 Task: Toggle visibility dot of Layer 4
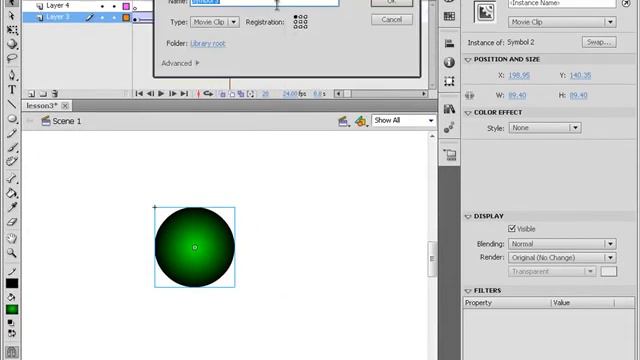(102, 6)
